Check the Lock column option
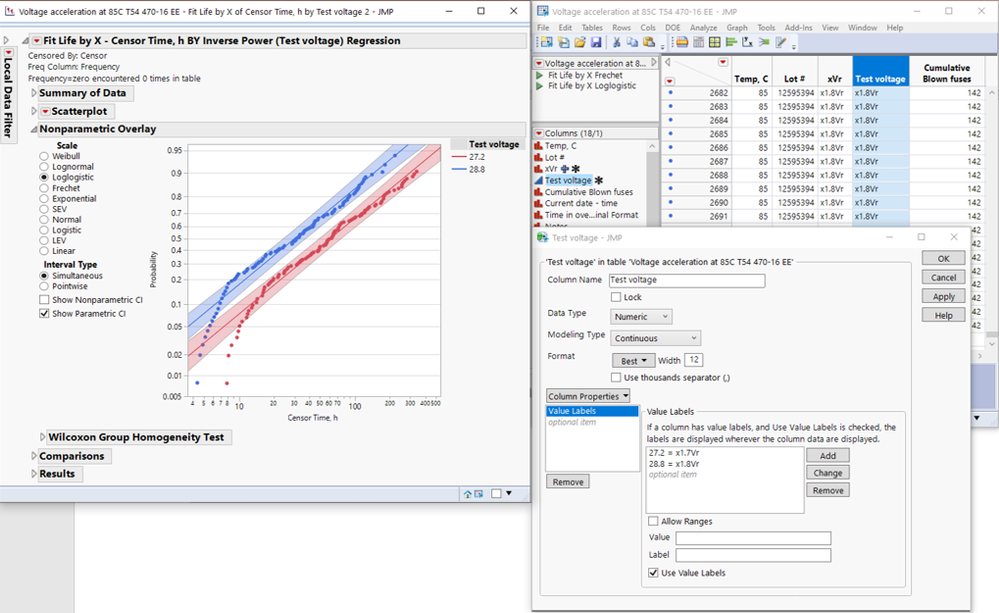 pyautogui.click(x=615, y=297)
